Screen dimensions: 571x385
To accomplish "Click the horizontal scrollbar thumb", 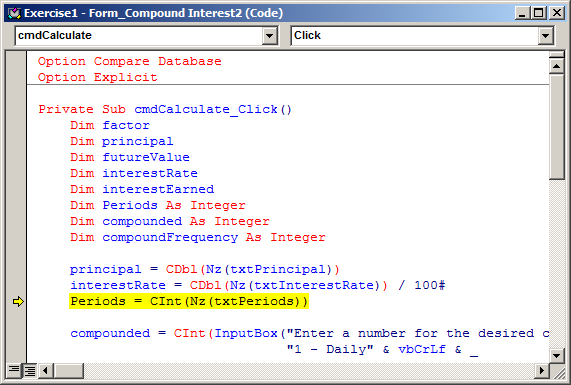I will coord(69,370).
